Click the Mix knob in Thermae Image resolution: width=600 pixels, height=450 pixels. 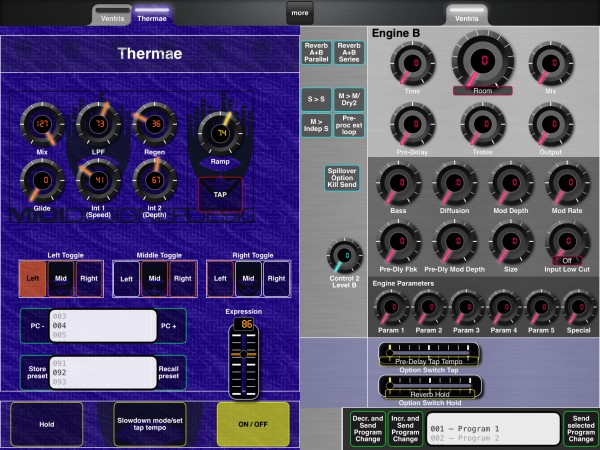coord(42,124)
